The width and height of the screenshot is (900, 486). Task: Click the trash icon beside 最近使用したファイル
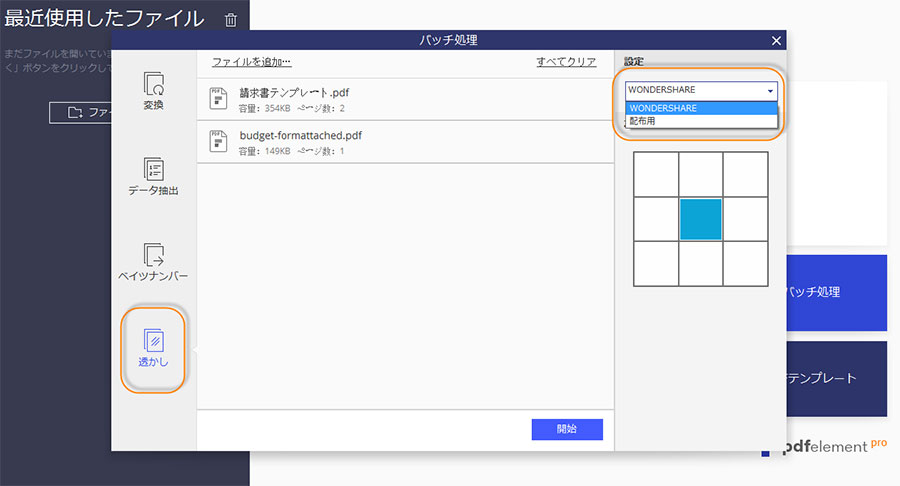(231, 20)
